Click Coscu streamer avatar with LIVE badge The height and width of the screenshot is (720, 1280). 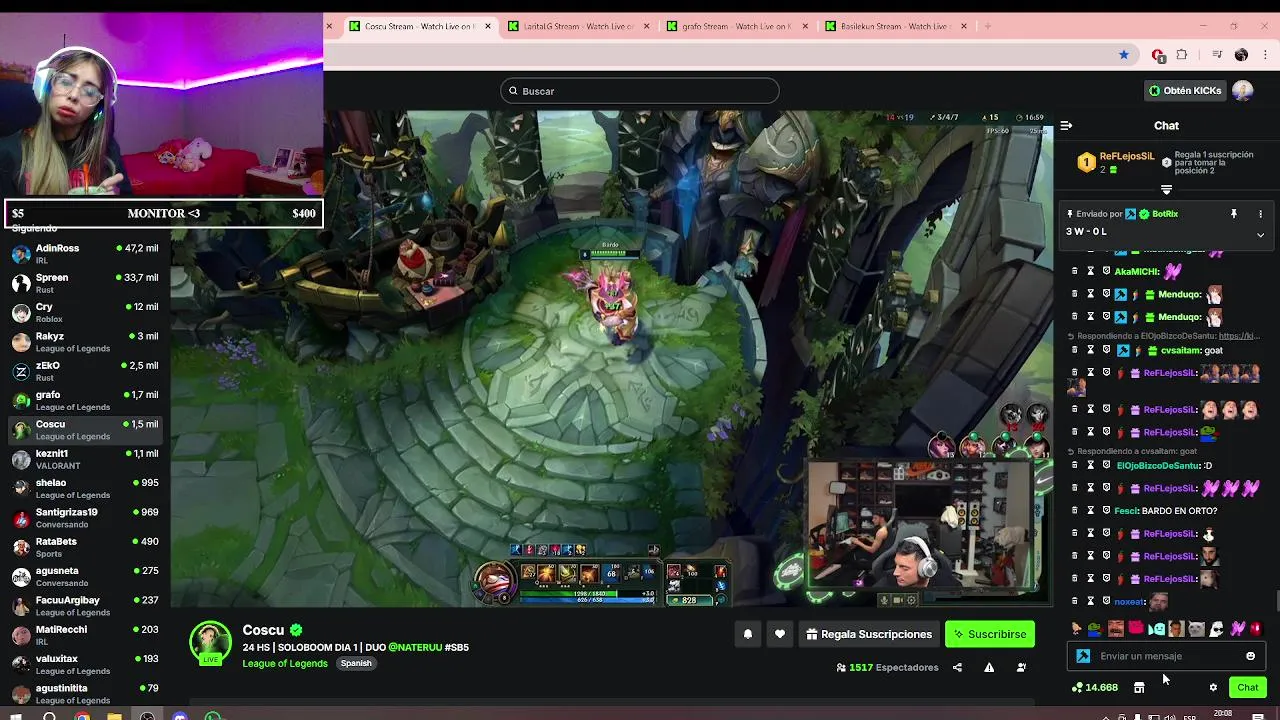(210, 643)
